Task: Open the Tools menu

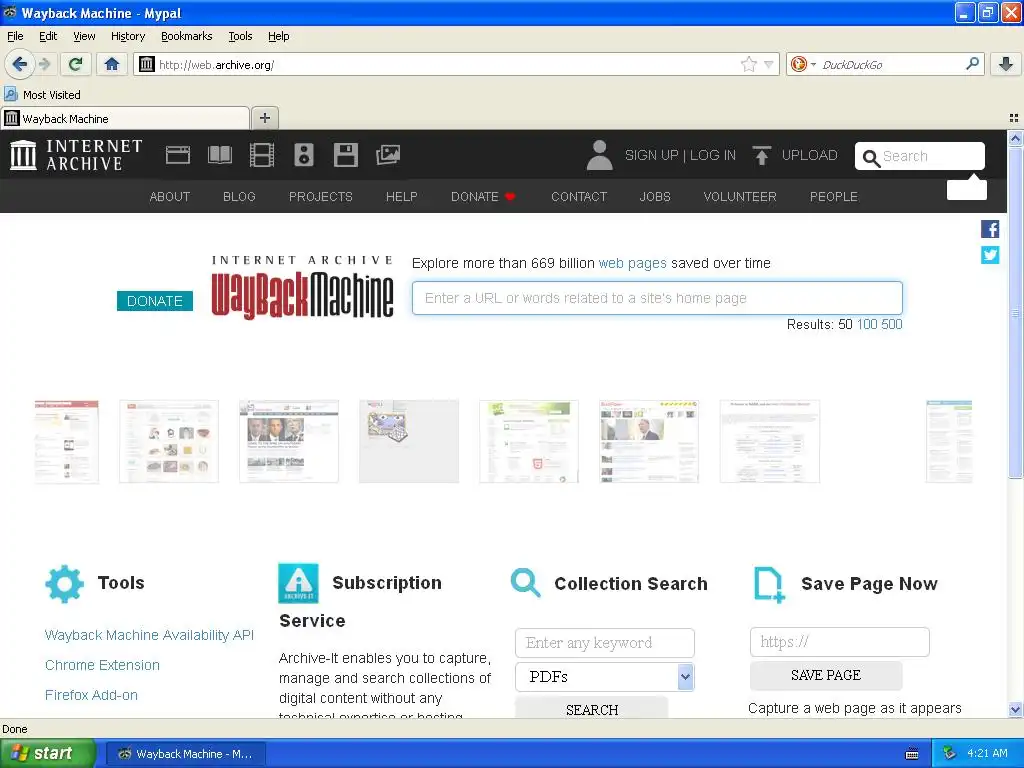Action: (x=240, y=36)
